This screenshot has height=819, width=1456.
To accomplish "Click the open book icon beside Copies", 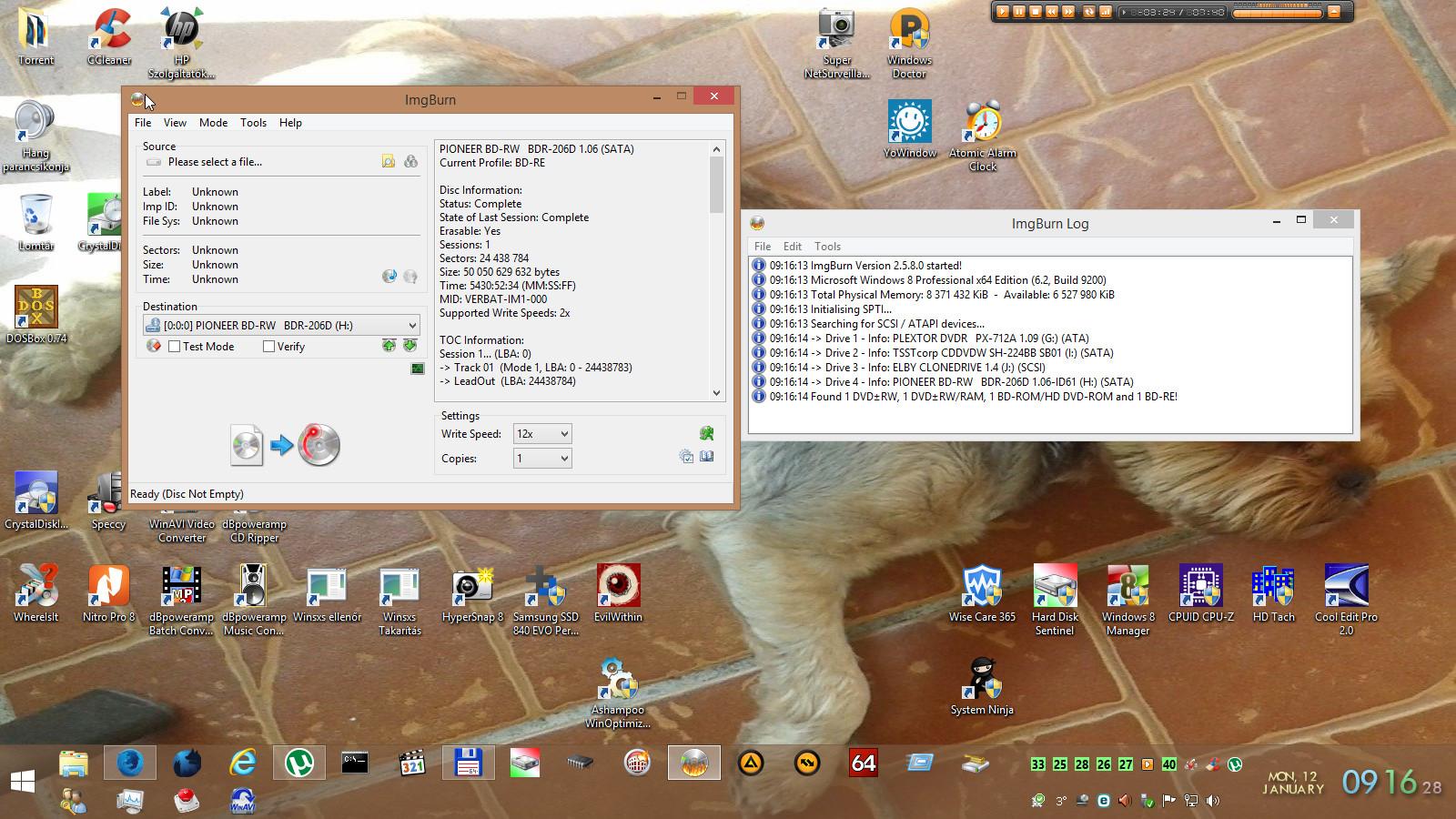I will pyautogui.click(x=707, y=457).
